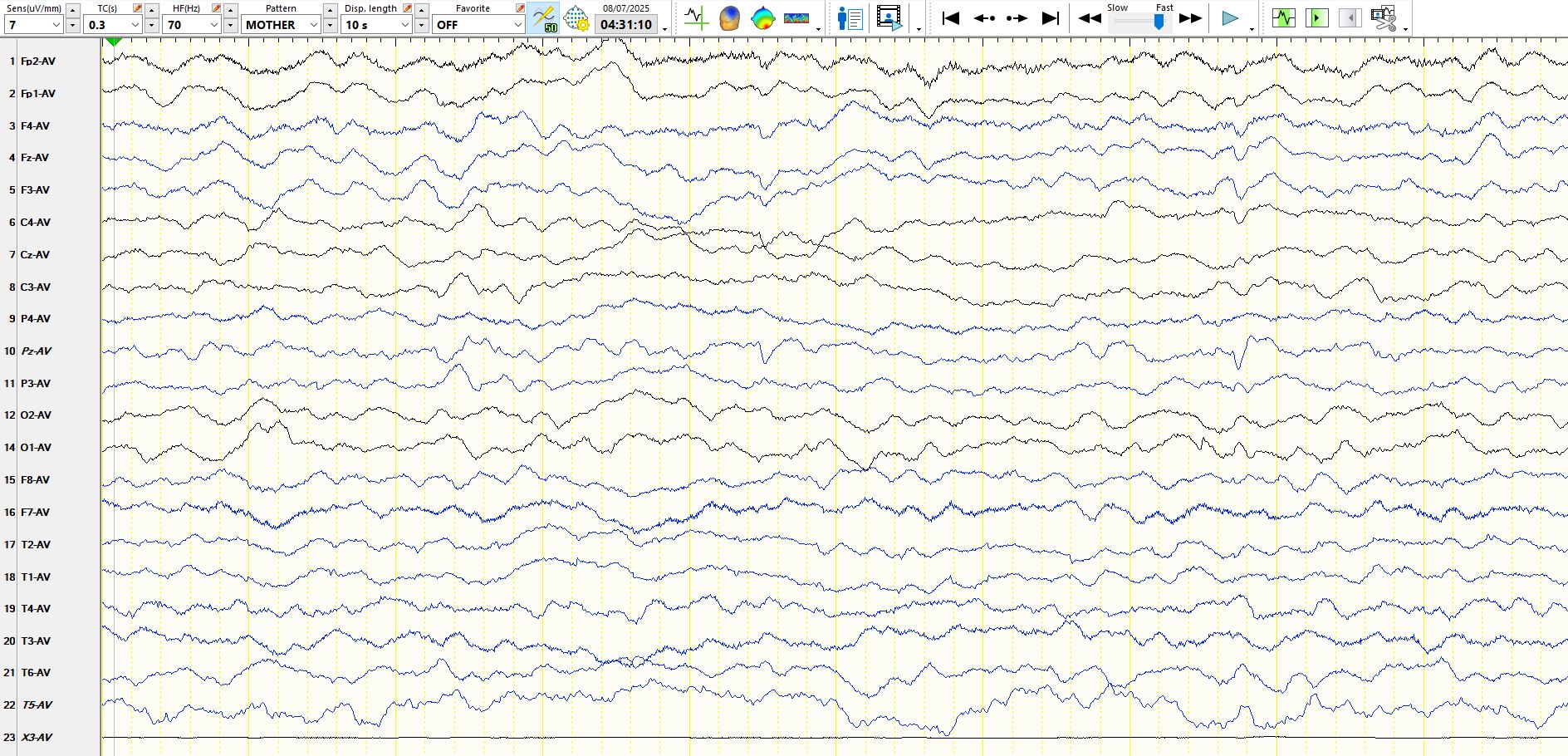1568x756 pixels.
Task: Open the spectrogram density array icon
Action: click(x=796, y=18)
